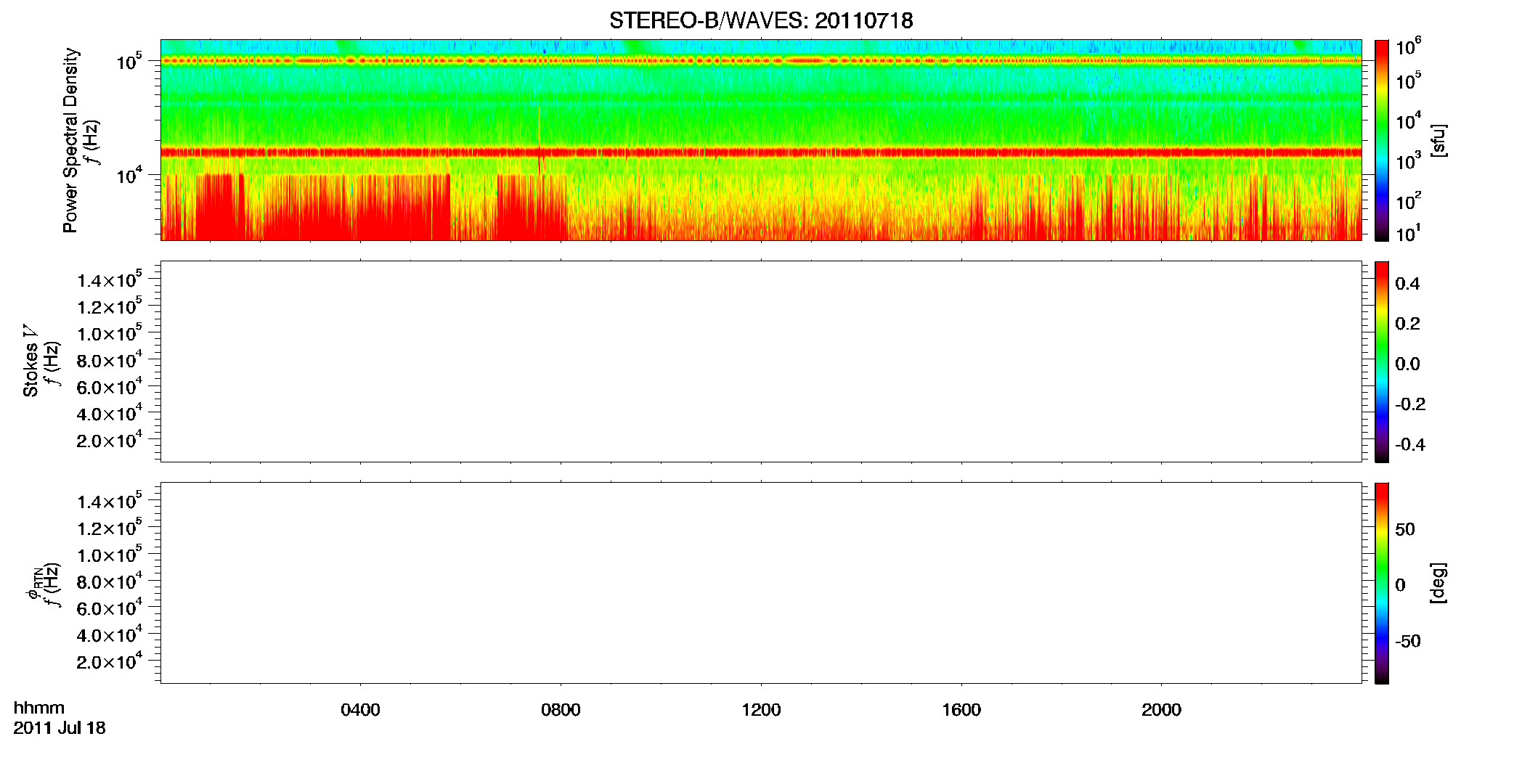Click the 1600 time axis label
The image size is (1522, 784).
pyautogui.click(x=961, y=710)
